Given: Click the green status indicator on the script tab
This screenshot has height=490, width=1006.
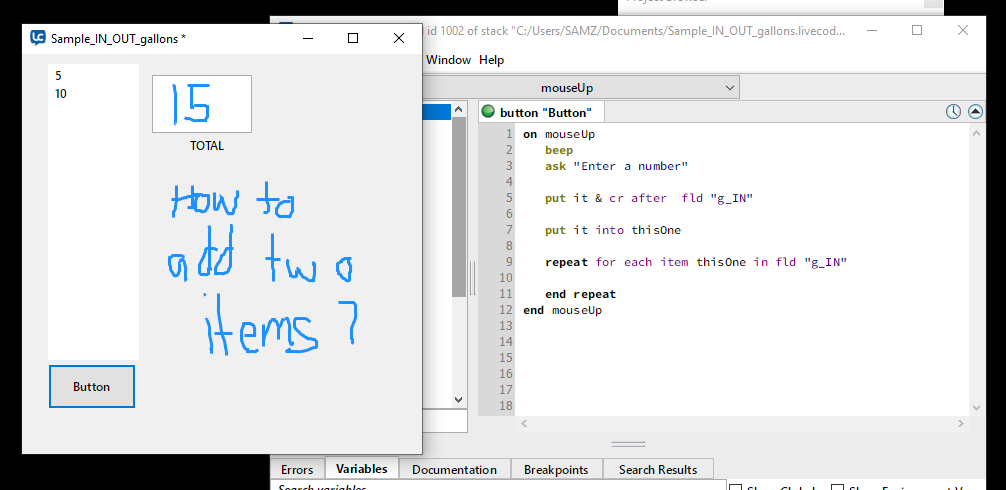Looking at the screenshot, I should coord(488,112).
